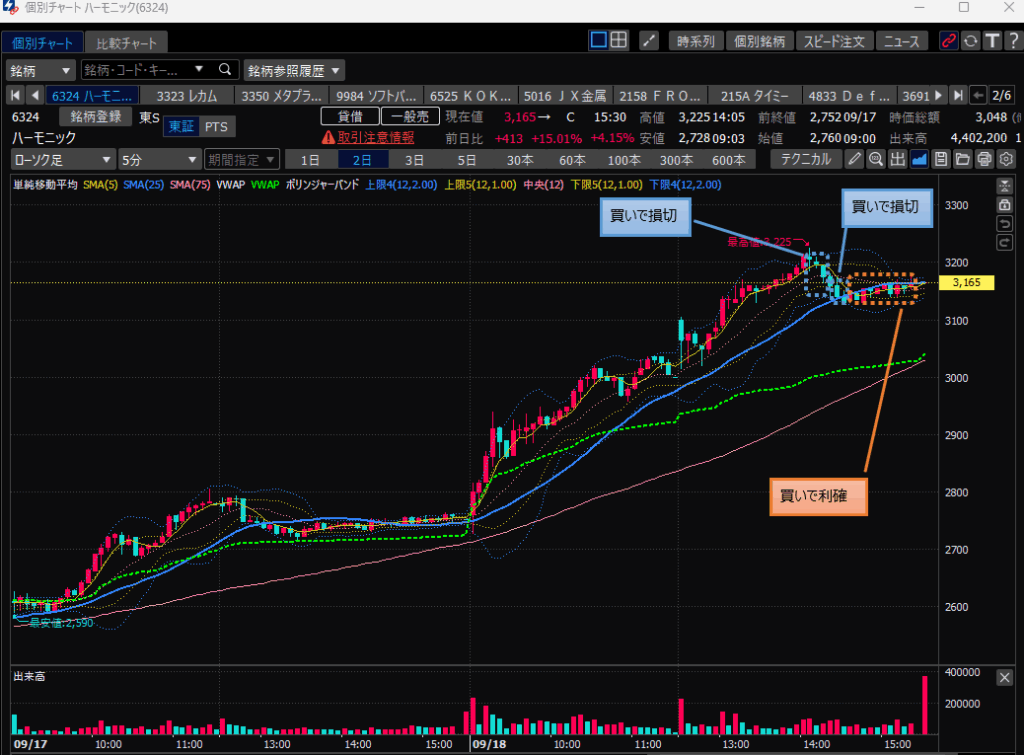The width and height of the screenshot is (1024, 755).
Task: Click the red chain link icon
Action: [948, 41]
